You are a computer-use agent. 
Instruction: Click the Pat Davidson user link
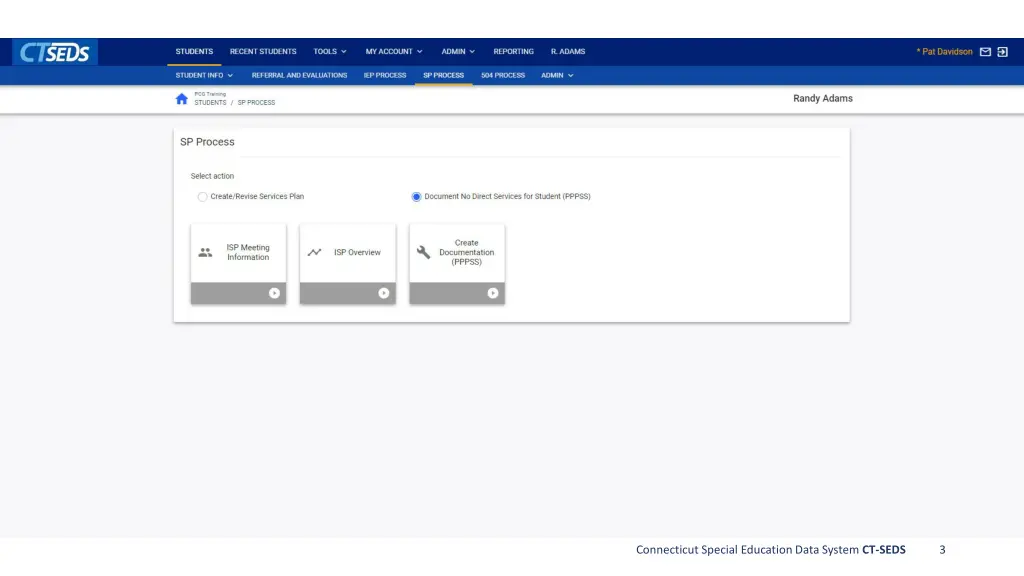[x=944, y=52]
